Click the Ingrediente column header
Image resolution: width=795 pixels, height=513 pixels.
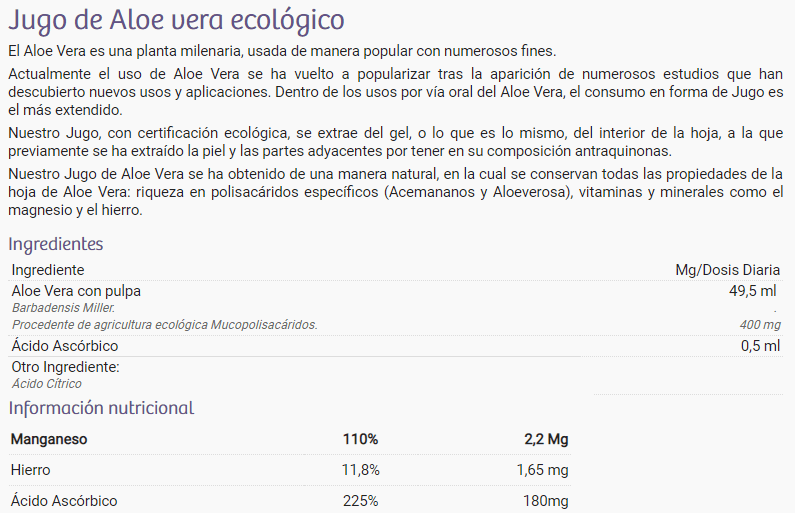coord(48,270)
